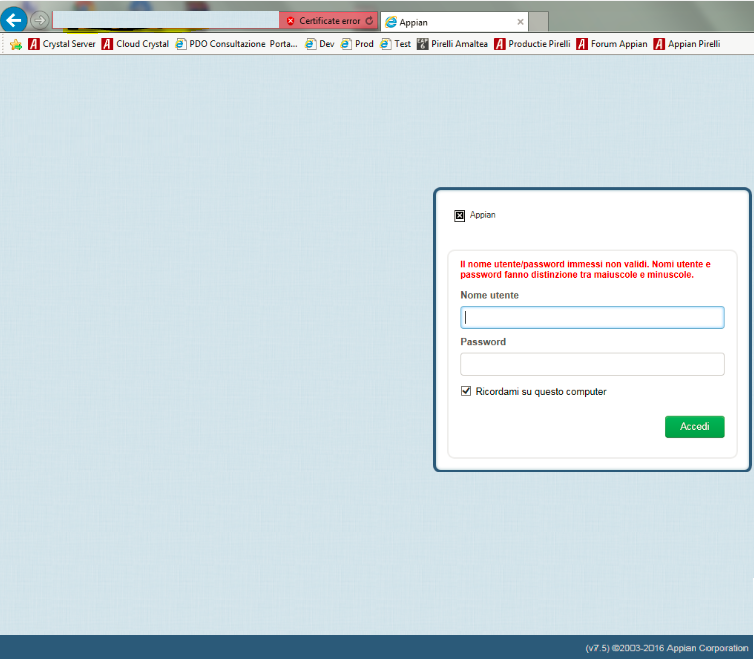The height and width of the screenshot is (660, 754).
Task: Uncheck Ricordami su questo computer
Action: click(466, 391)
